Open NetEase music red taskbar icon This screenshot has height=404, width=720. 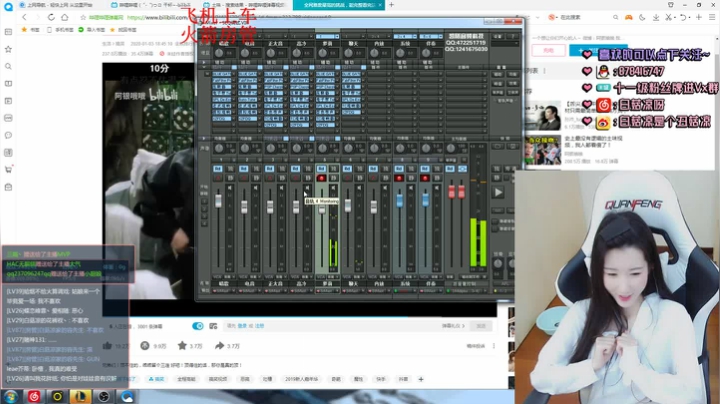34,396
